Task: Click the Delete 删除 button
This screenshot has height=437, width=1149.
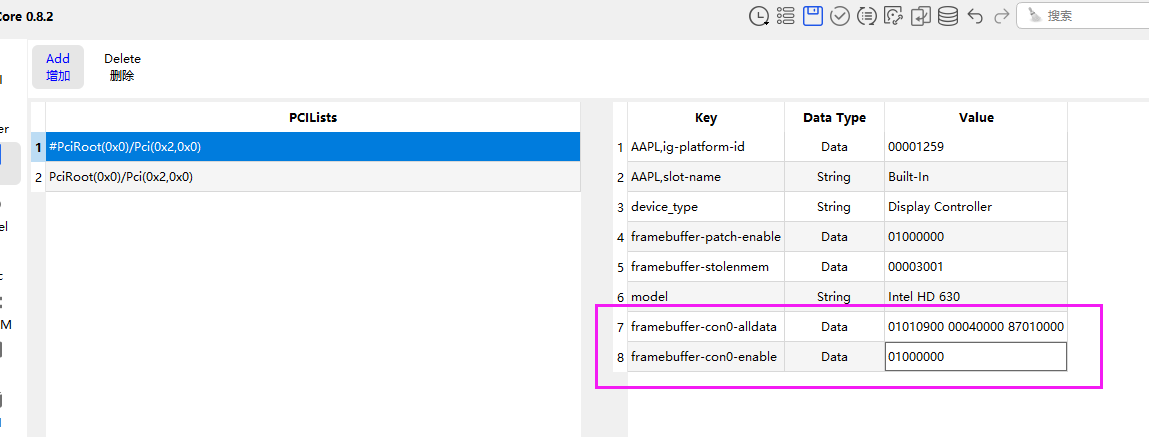Action: (x=122, y=67)
